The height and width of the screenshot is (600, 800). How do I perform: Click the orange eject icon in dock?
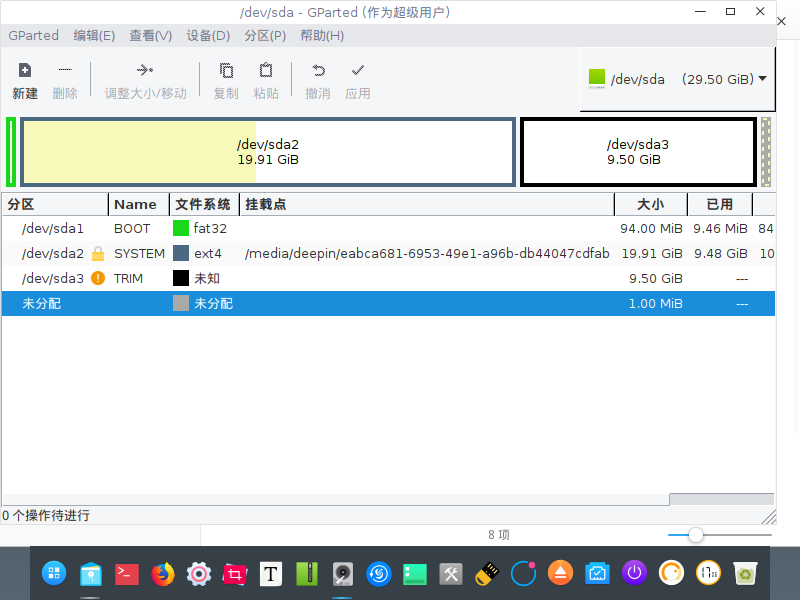560,573
